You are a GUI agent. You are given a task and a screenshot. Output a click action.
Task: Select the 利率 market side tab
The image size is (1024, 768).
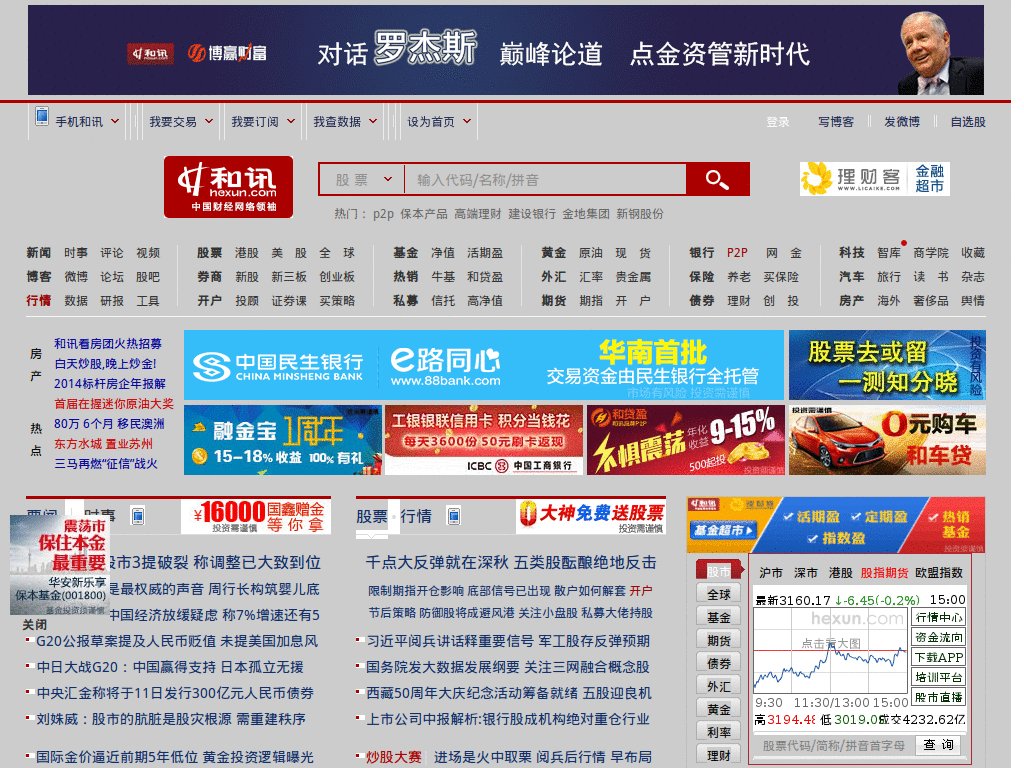pos(718,733)
